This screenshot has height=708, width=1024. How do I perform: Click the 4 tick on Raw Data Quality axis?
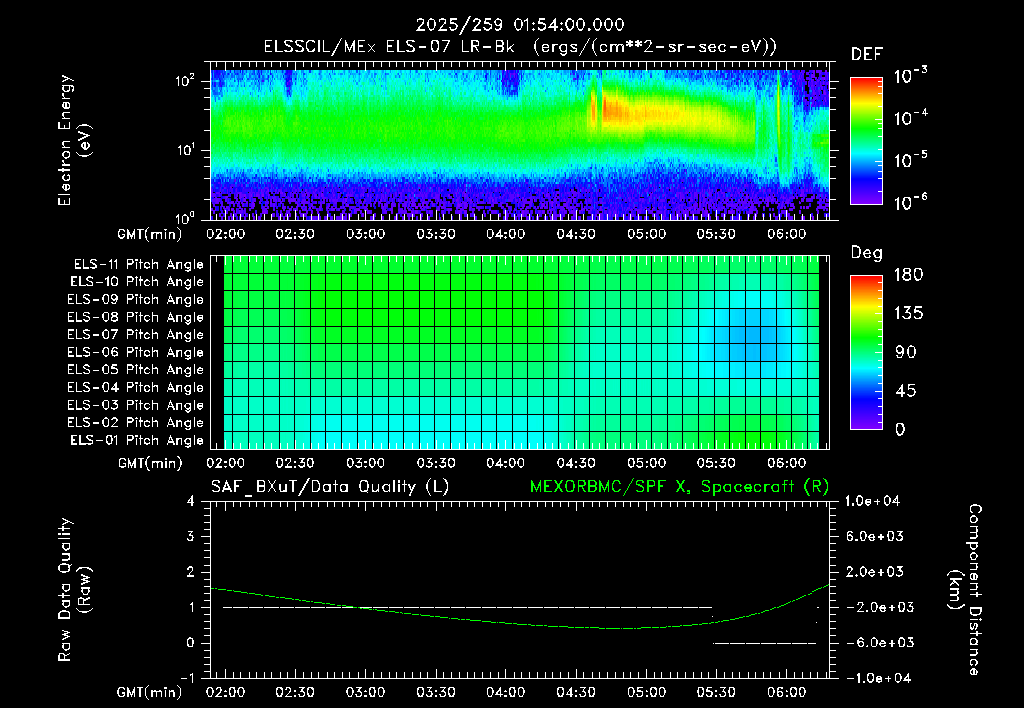[x=191, y=502]
